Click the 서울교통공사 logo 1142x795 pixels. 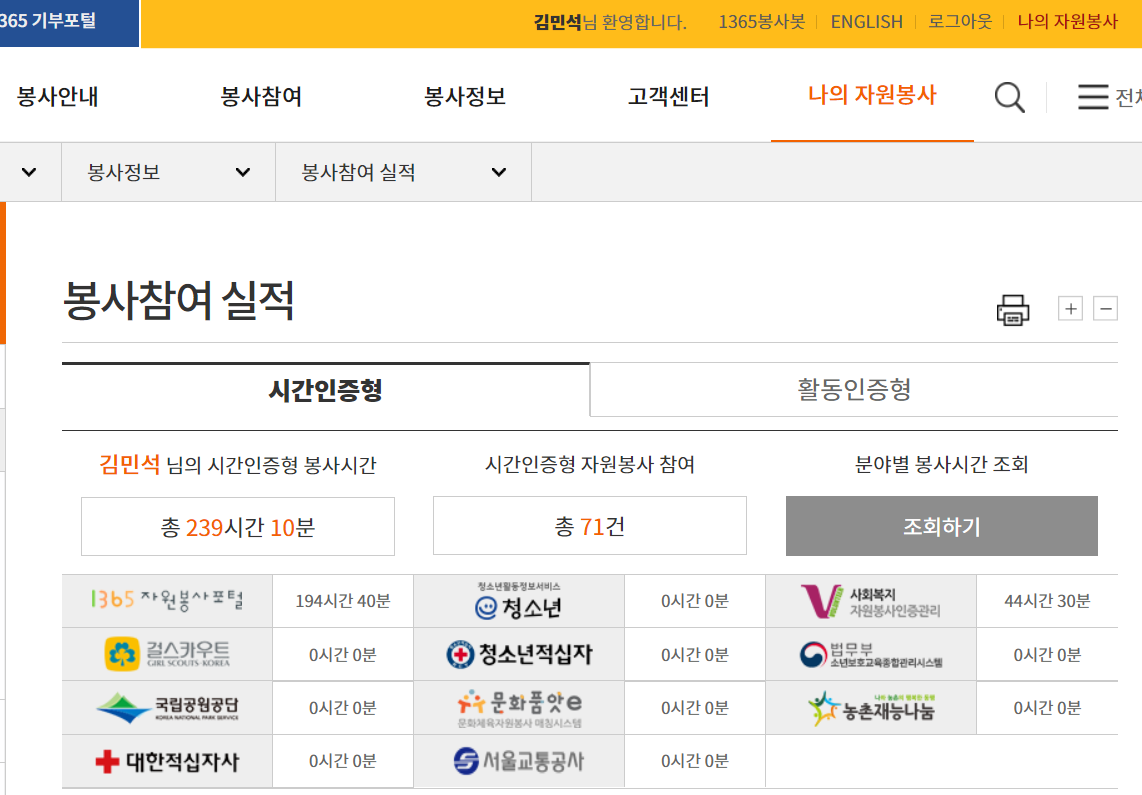[x=519, y=761]
